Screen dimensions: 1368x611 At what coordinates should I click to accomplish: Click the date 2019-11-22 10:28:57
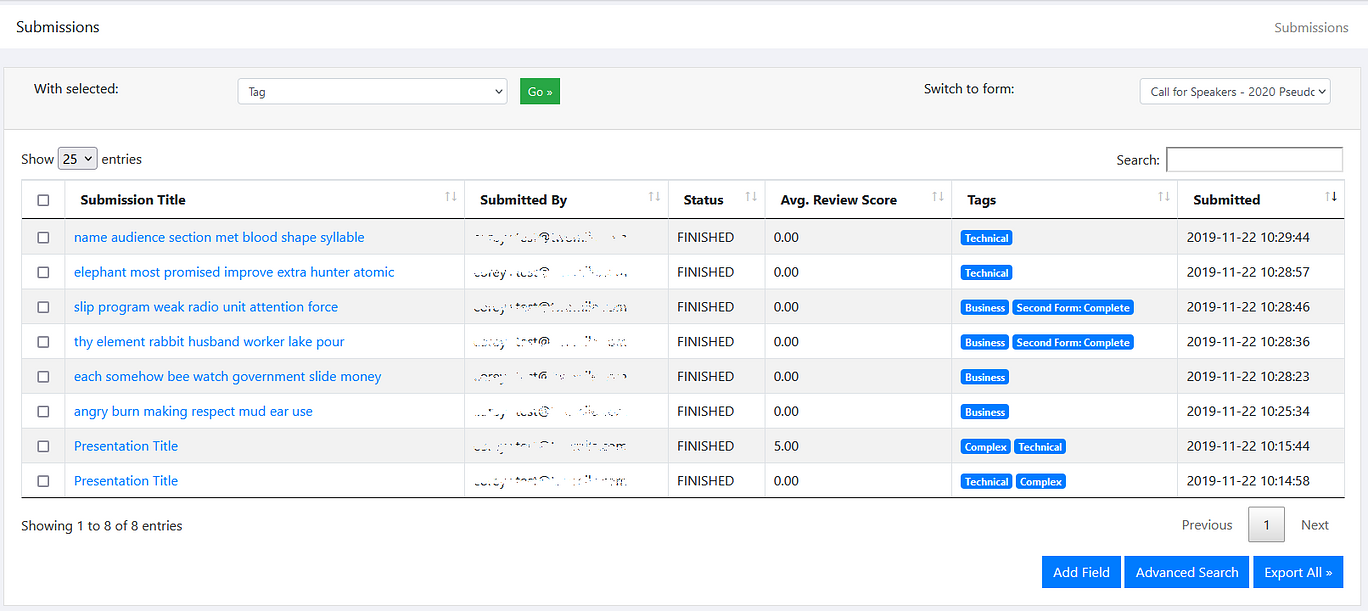point(1248,272)
